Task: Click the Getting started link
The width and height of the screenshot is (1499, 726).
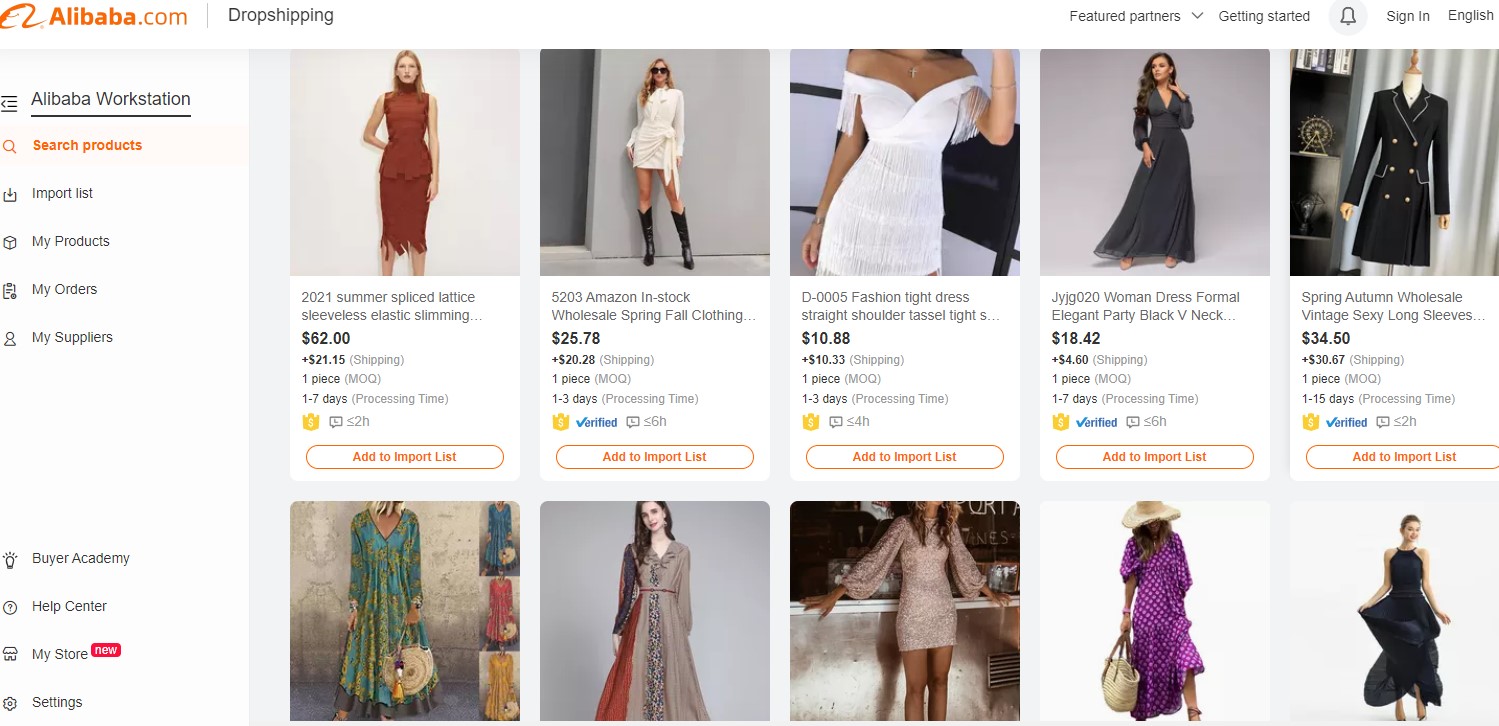Action: [1263, 16]
